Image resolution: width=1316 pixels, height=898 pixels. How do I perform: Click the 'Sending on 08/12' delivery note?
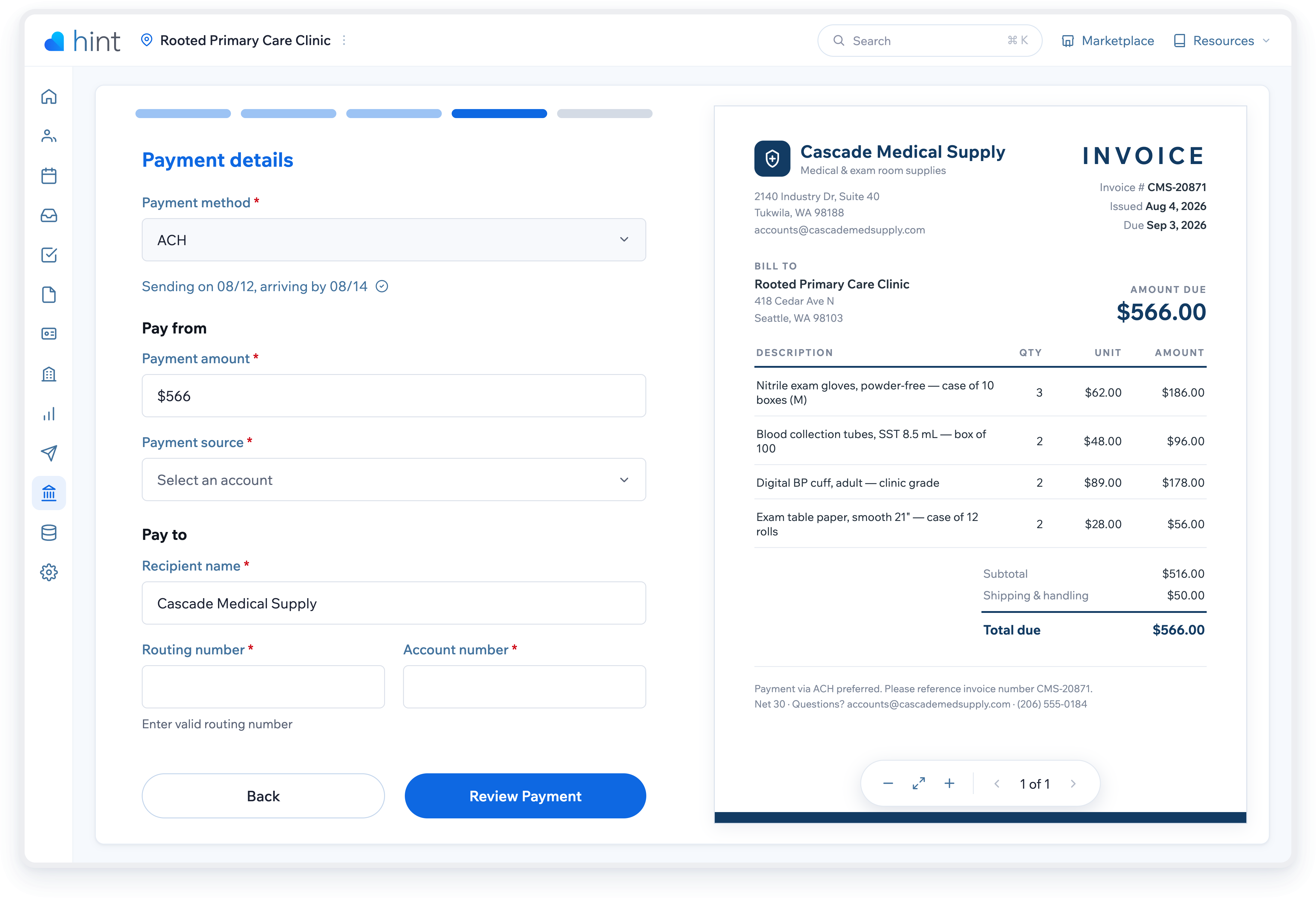[254, 287]
